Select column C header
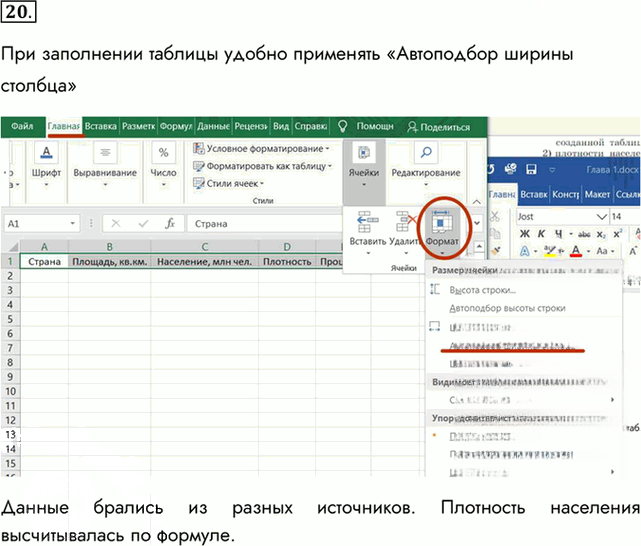The image size is (641, 546). point(204,247)
